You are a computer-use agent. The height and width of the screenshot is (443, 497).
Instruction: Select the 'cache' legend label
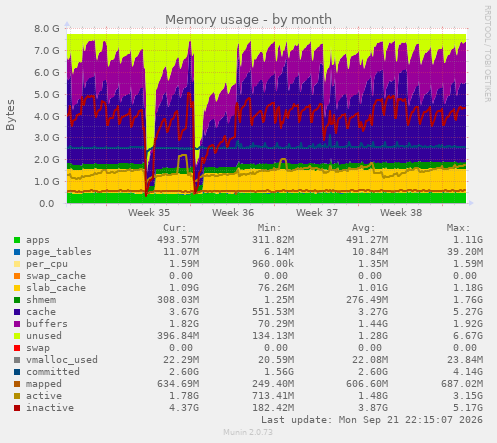point(41,312)
